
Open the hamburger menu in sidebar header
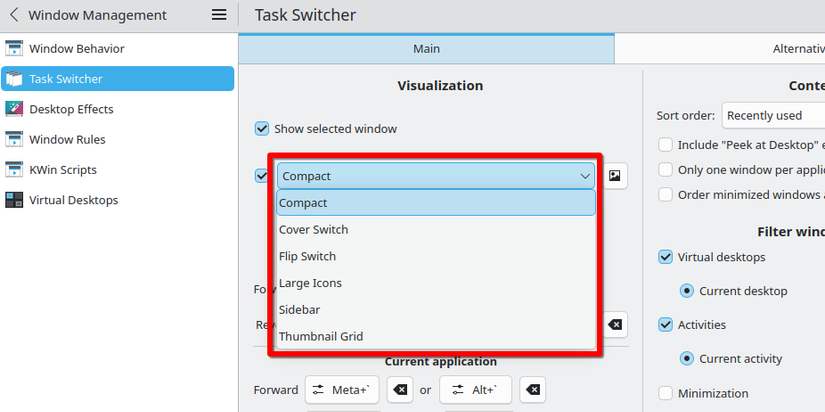pyautogui.click(x=219, y=15)
